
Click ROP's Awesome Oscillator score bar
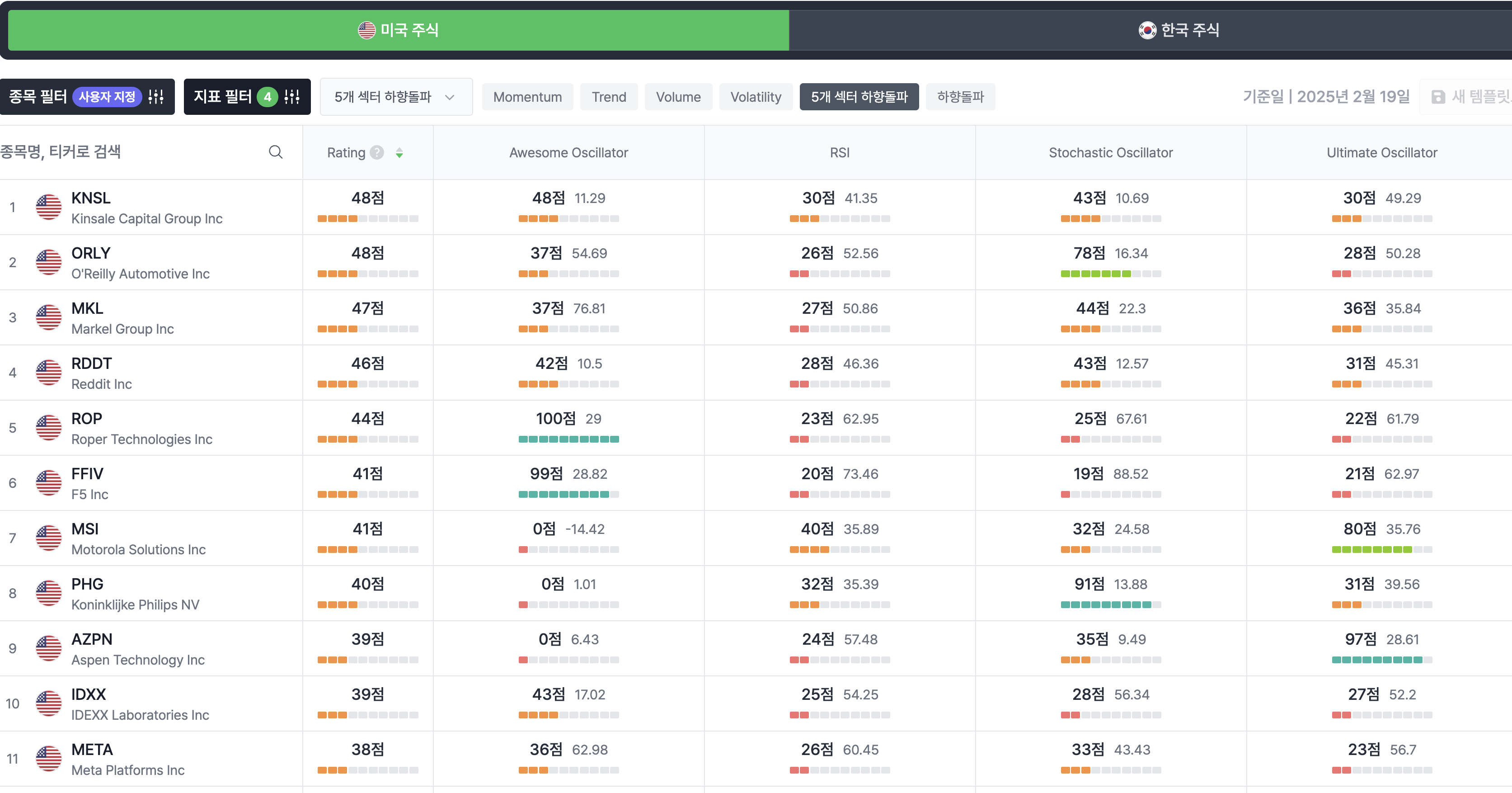point(568,439)
